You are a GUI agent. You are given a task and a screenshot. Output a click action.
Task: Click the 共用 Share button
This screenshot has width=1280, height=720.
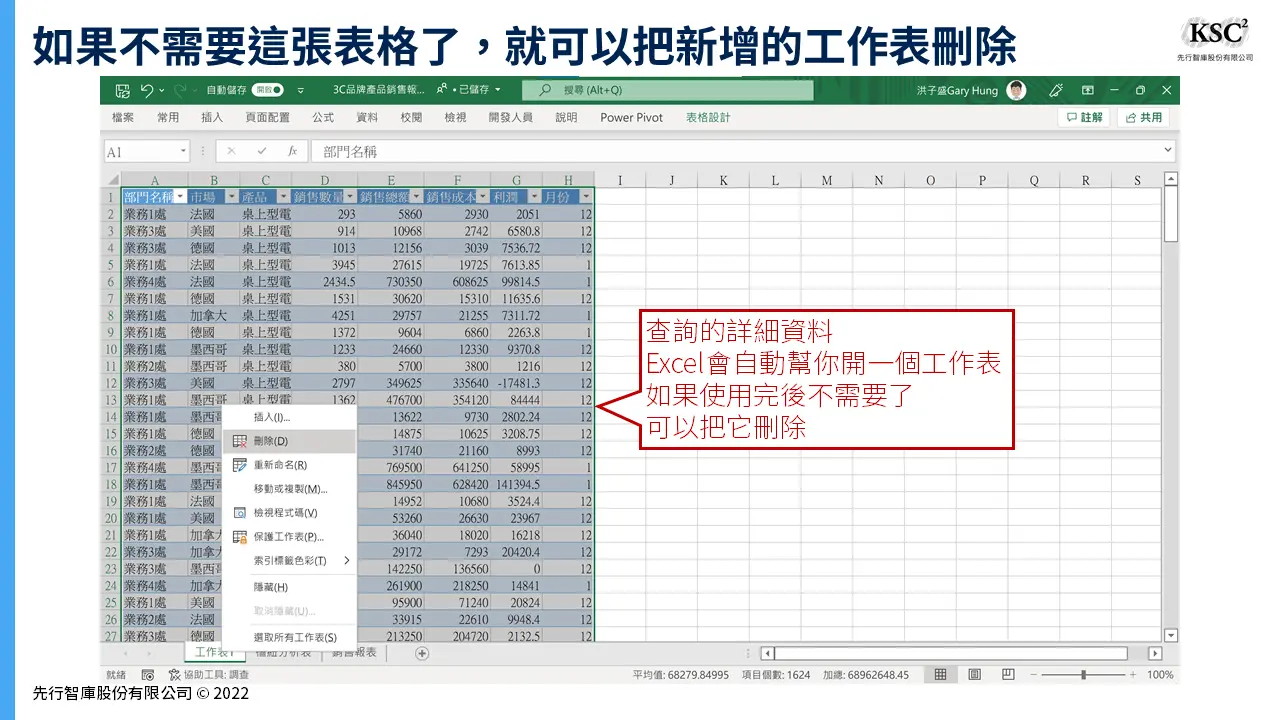coord(1143,117)
